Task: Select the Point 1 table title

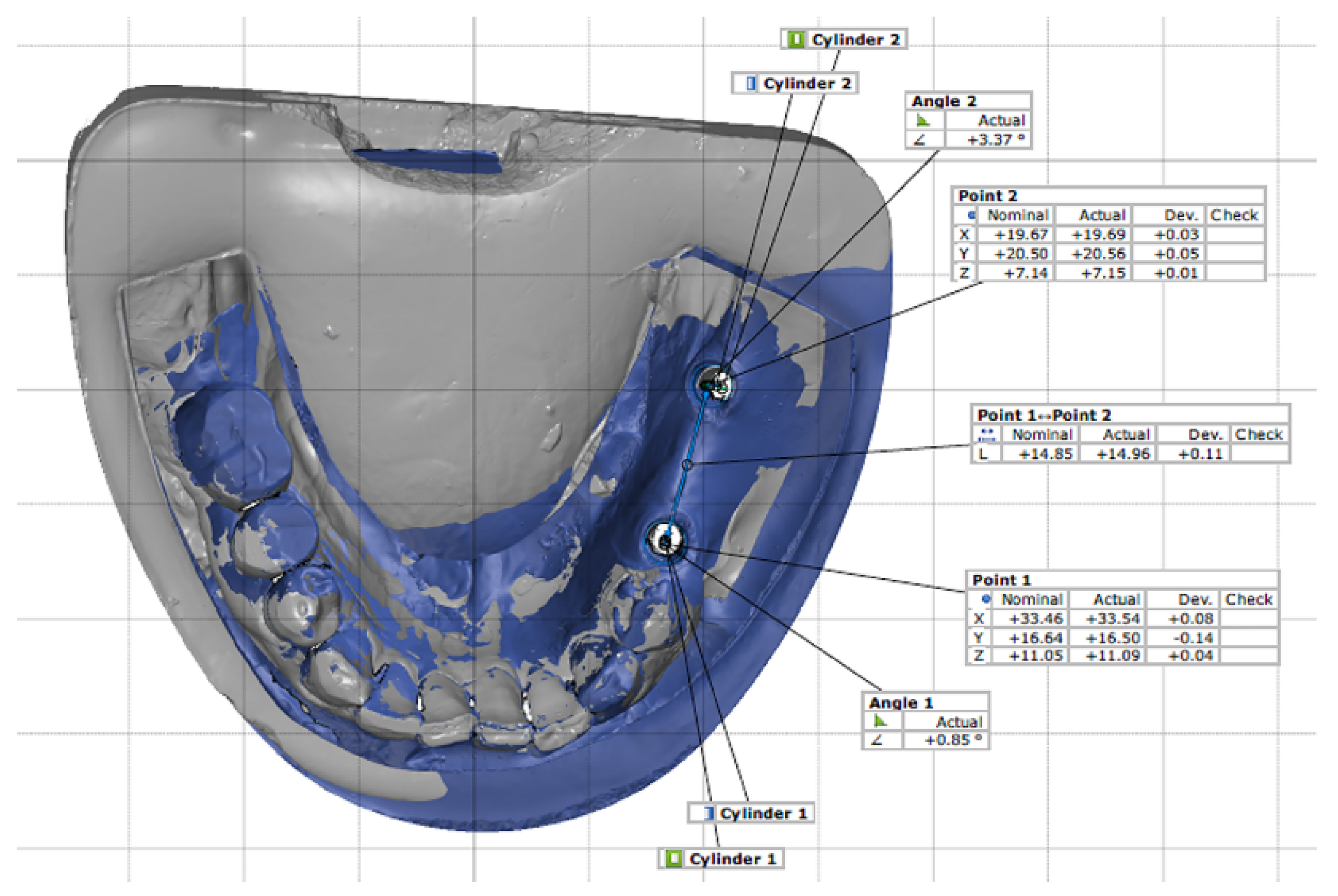Action: 1002,580
